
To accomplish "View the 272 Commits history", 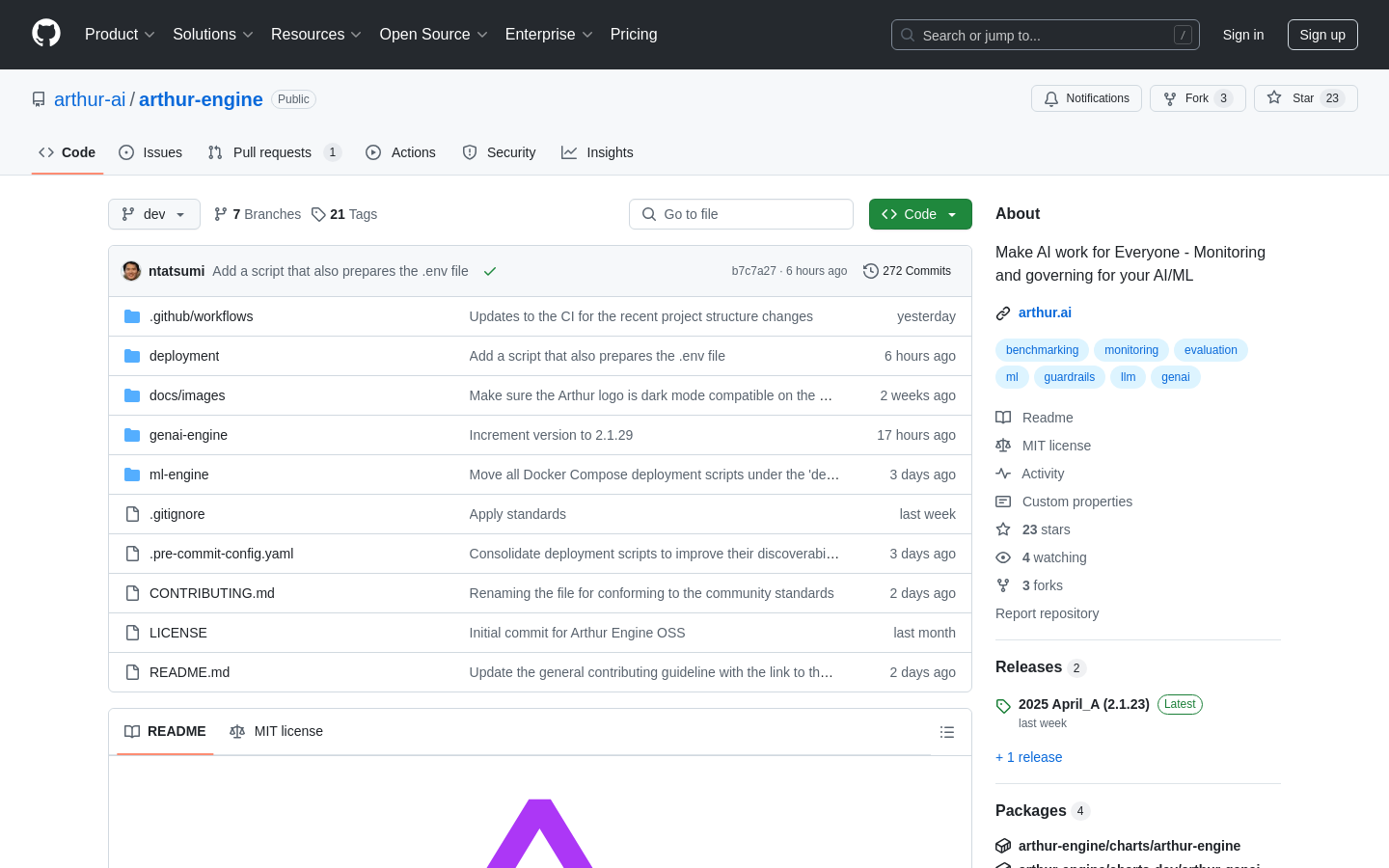I will coord(907,271).
